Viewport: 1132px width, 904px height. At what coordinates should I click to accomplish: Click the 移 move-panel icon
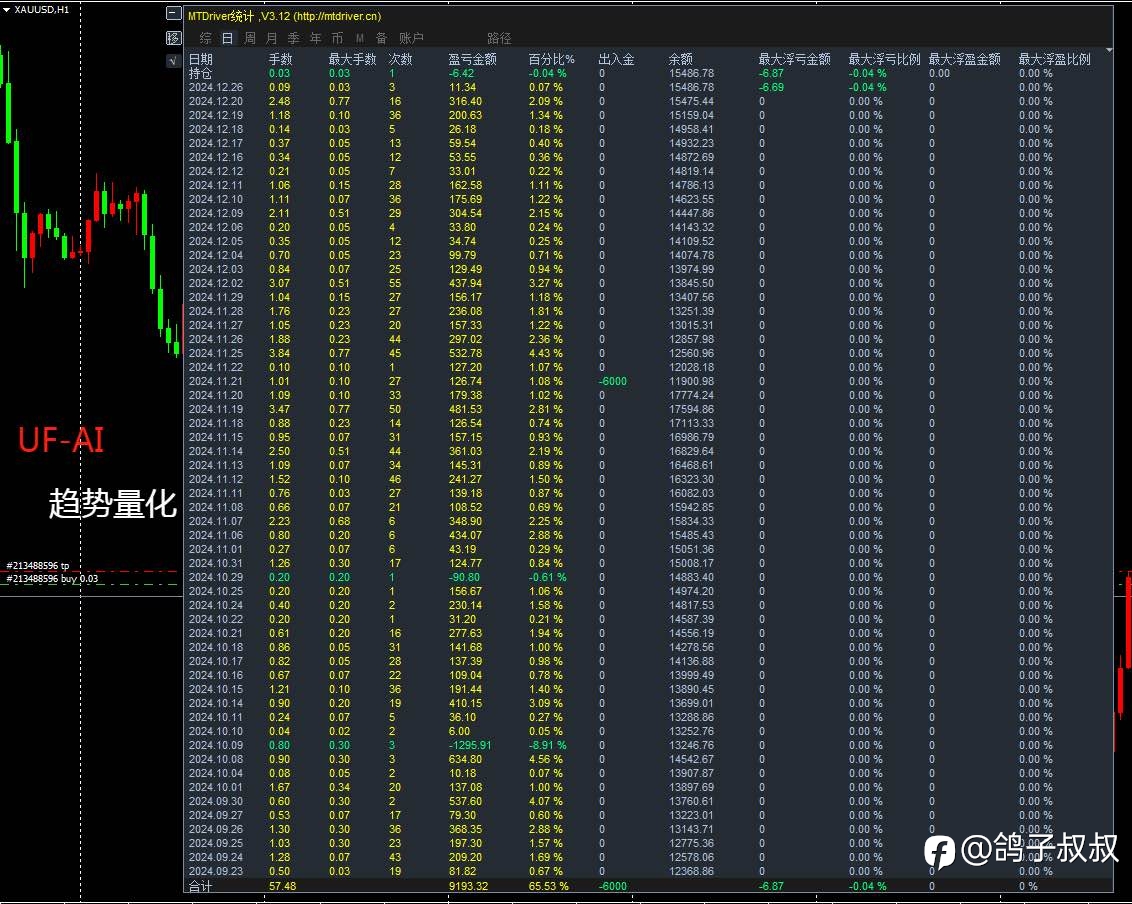click(173, 38)
